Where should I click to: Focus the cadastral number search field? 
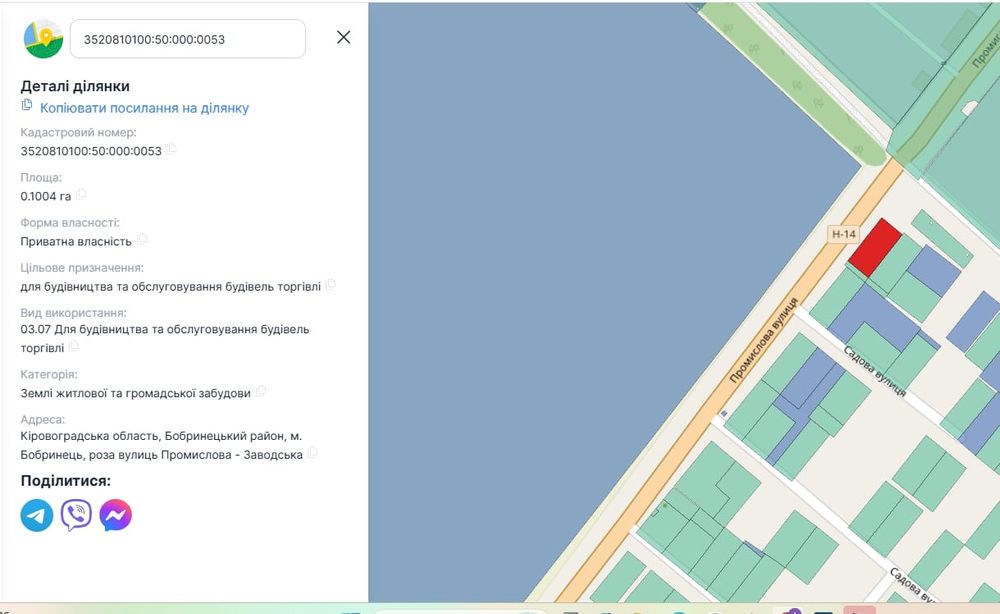pyautogui.click(x=187, y=39)
